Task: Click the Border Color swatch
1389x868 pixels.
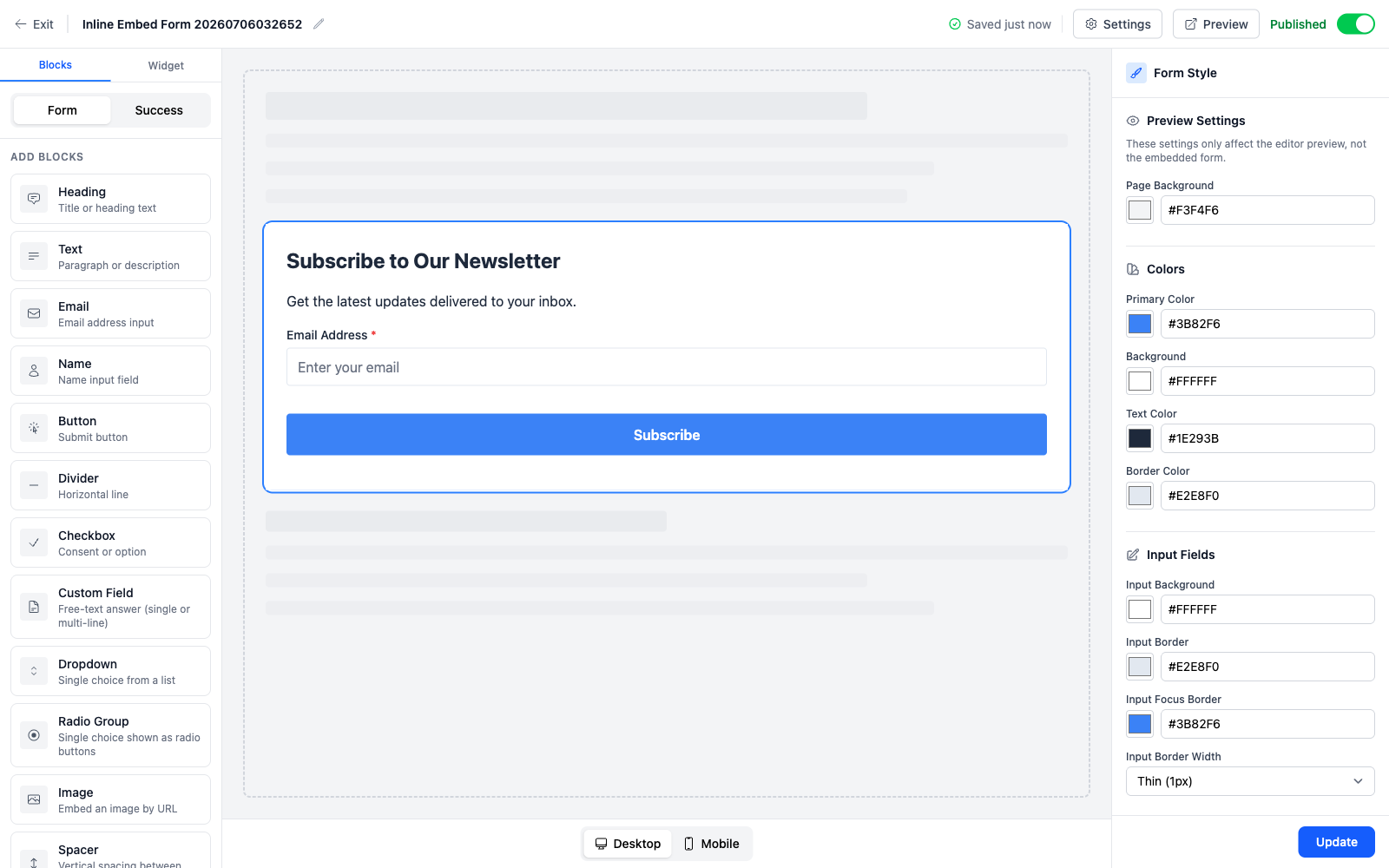Action: coord(1140,496)
